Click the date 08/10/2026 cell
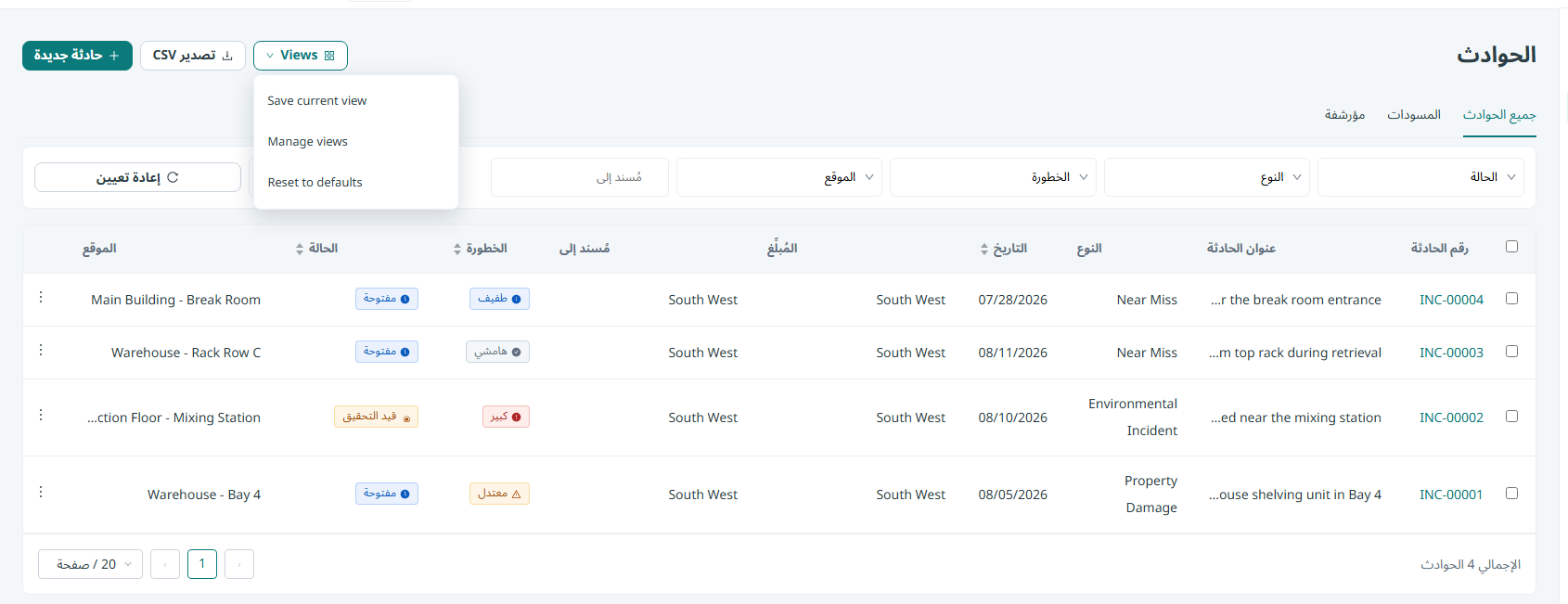Image resolution: width=1568 pixels, height=604 pixels. click(1012, 418)
